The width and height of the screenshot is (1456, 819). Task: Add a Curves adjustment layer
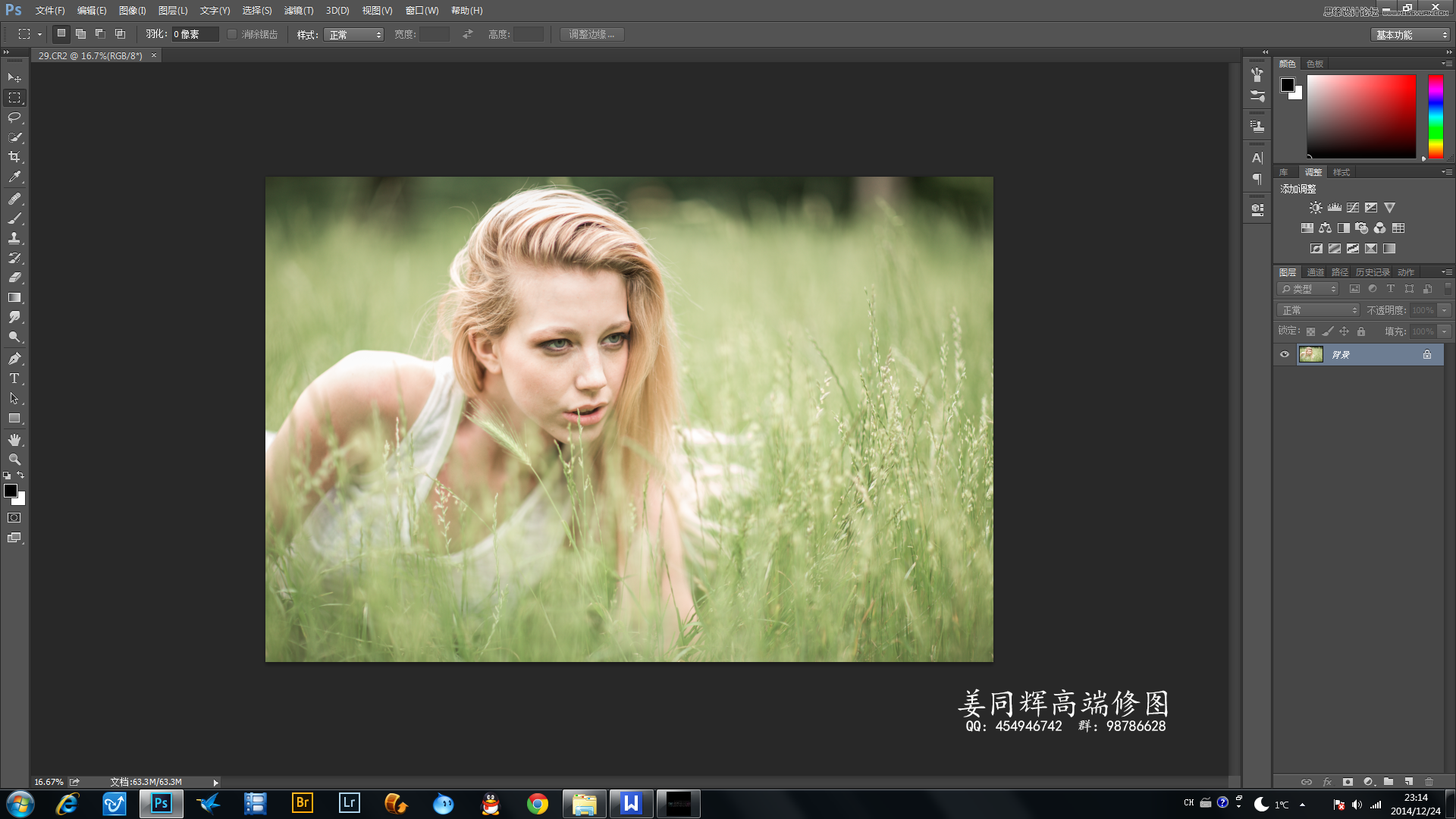[x=1353, y=207]
